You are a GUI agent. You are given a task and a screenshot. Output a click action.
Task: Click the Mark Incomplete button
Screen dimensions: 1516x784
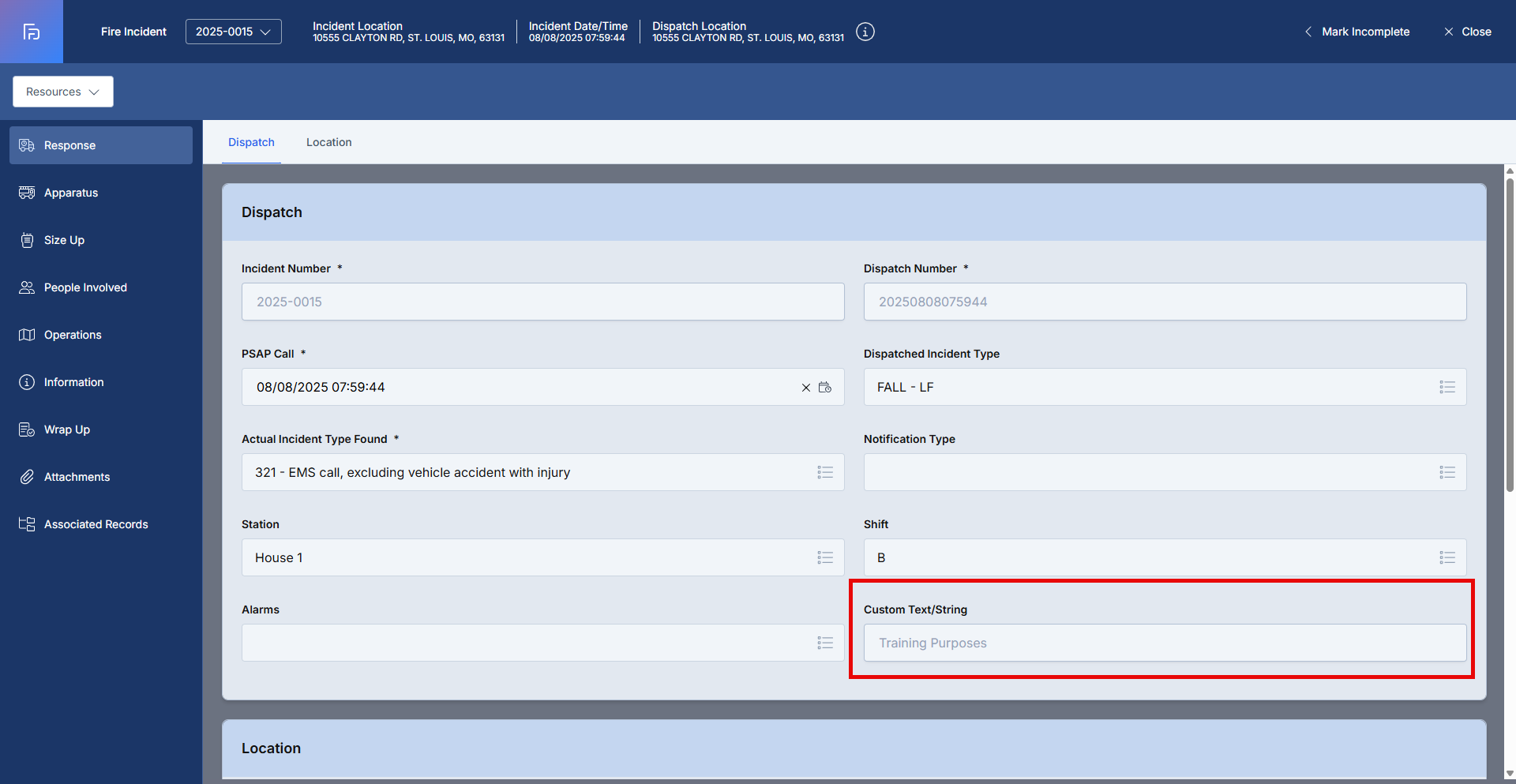[x=1357, y=32]
